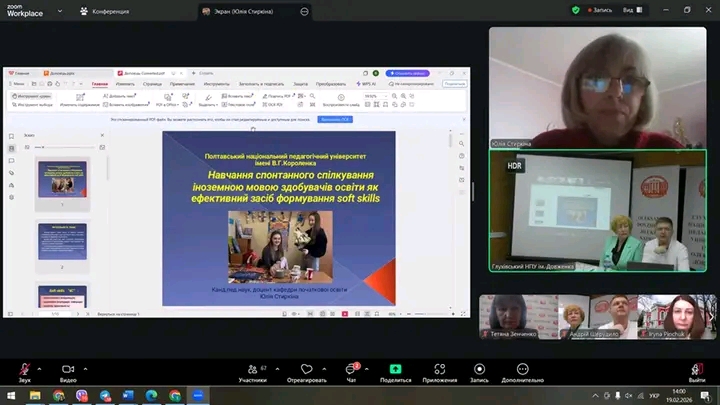Open the Приложения apps icon

pyautogui.click(x=439, y=369)
